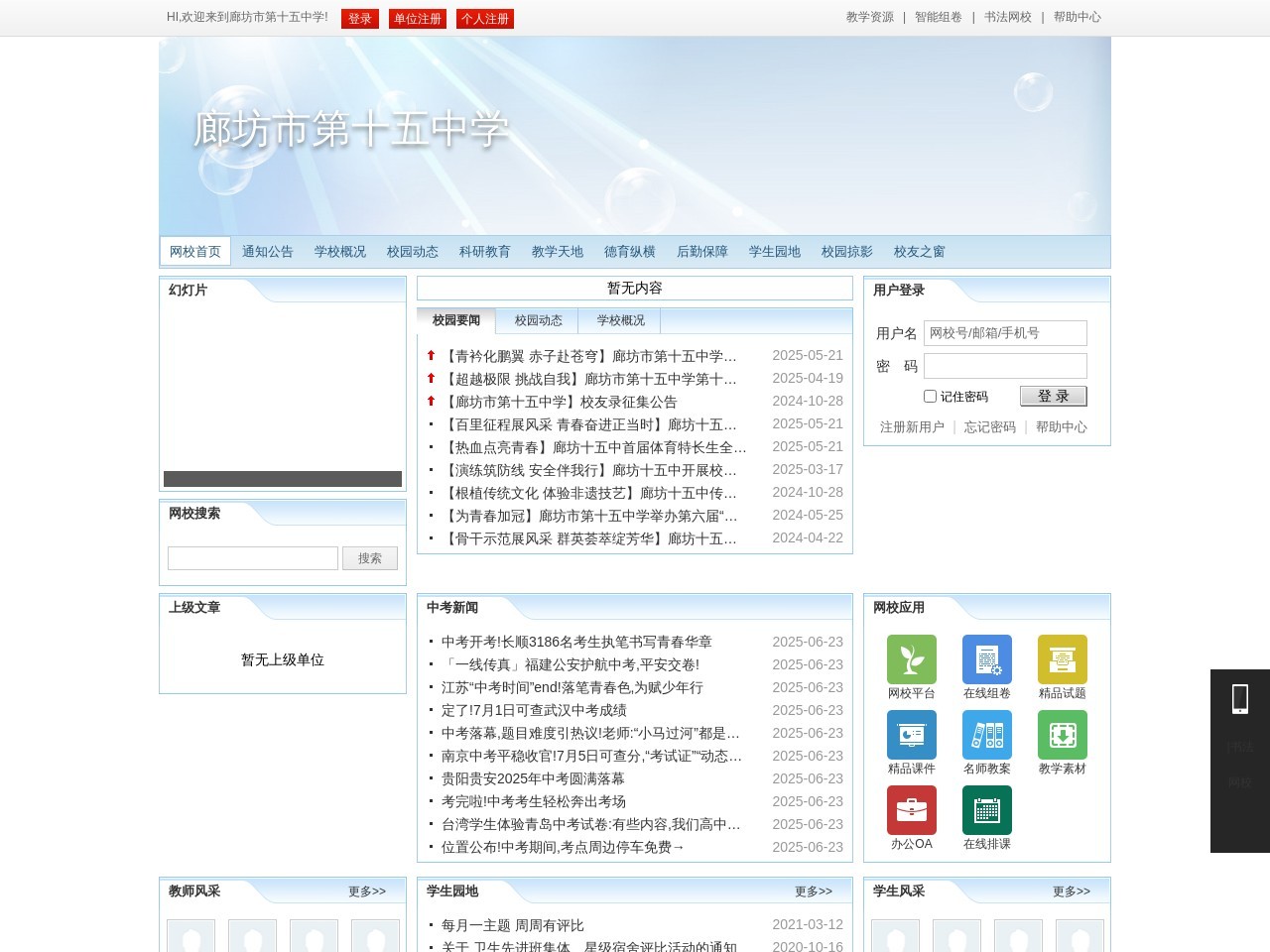Open 教学天地 in navigation bar

pyautogui.click(x=558, y=251)
